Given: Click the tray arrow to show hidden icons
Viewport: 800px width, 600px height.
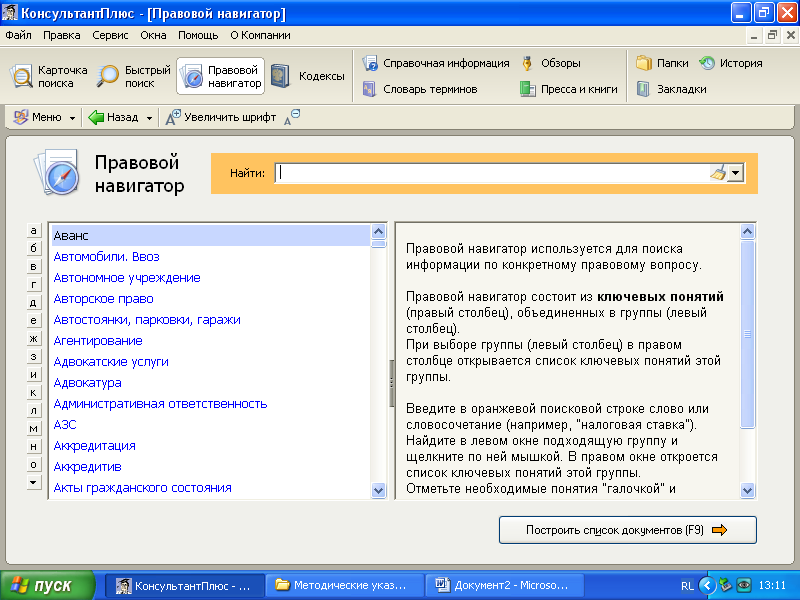Looking at the screenshot, I should point(707,585).
